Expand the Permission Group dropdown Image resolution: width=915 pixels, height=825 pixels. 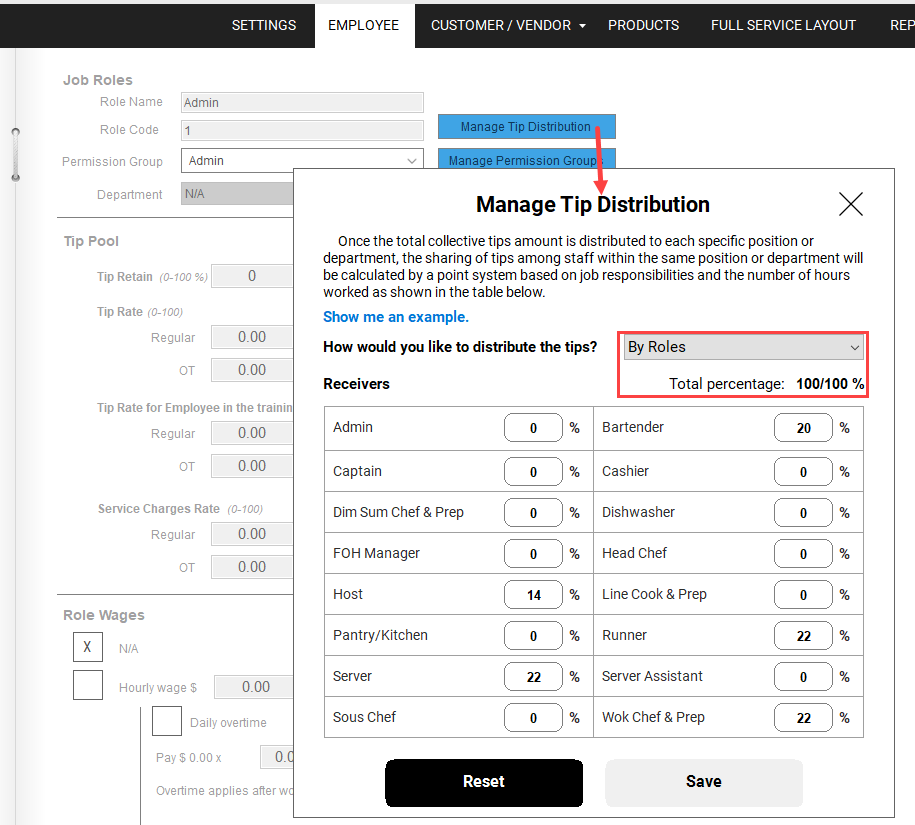(x=302, y=160)
